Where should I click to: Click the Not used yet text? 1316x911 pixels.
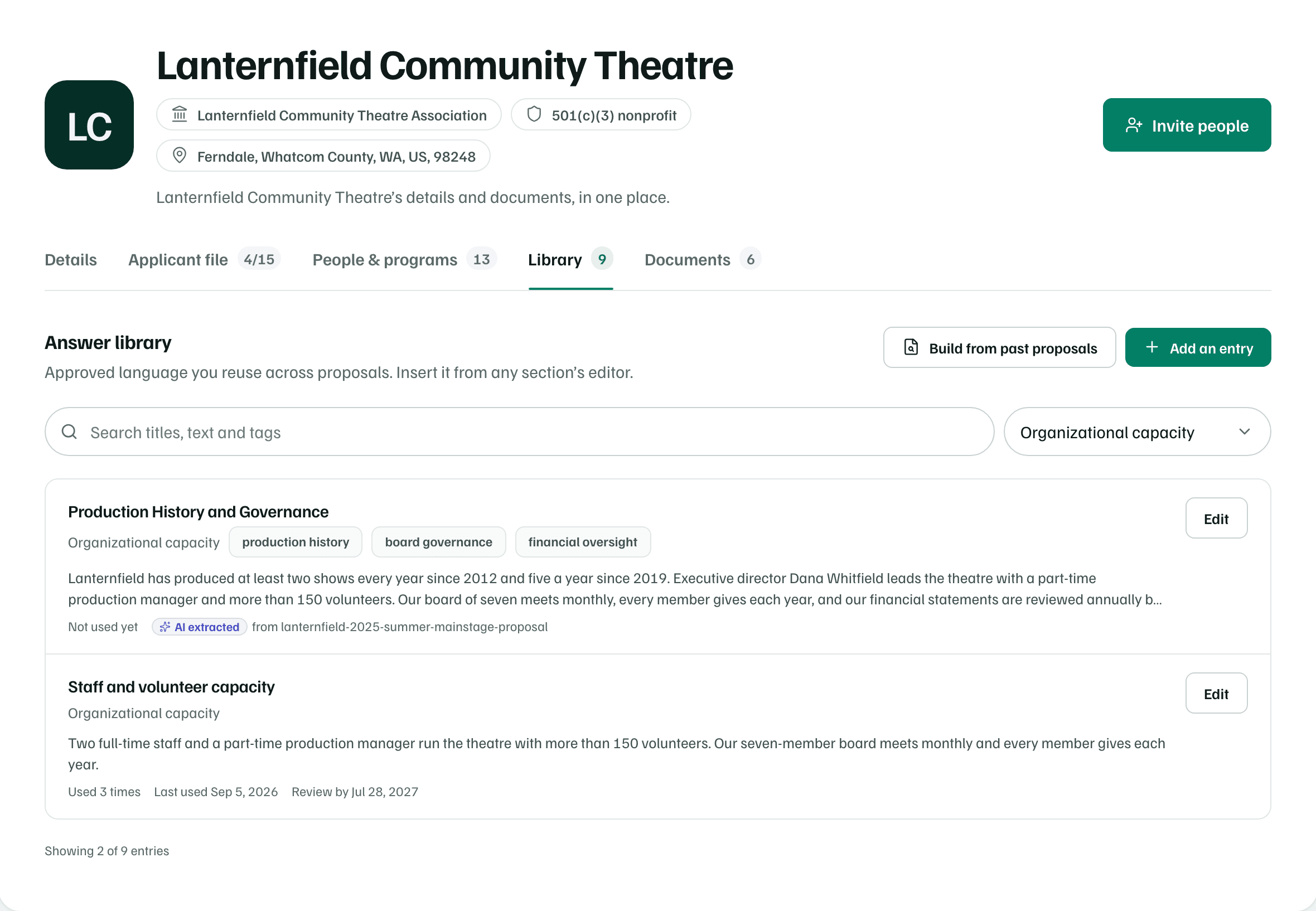[x=103, y=627]
